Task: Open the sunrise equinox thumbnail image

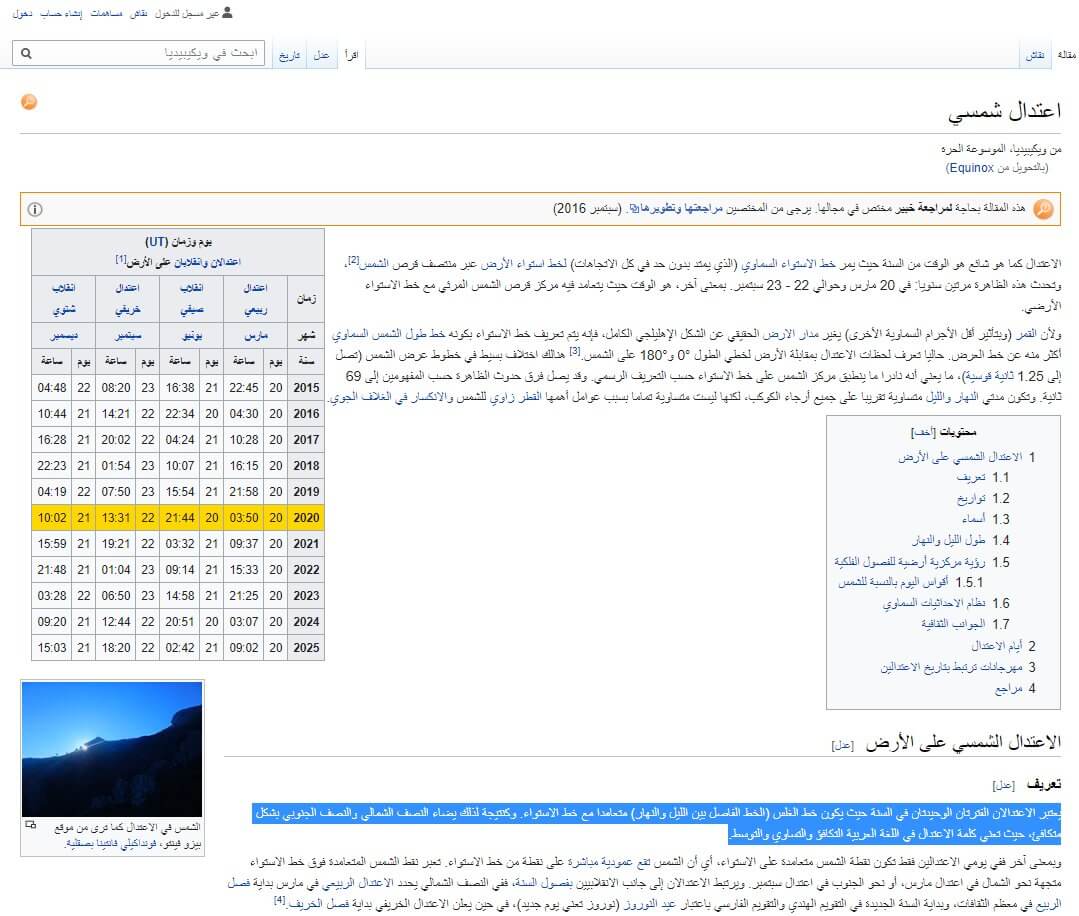Action: coord(112,749)
